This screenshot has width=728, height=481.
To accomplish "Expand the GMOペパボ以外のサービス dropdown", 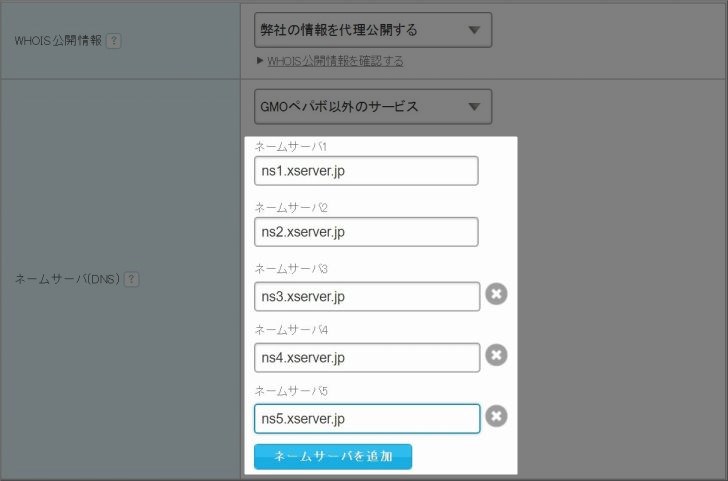I will 373,106.
